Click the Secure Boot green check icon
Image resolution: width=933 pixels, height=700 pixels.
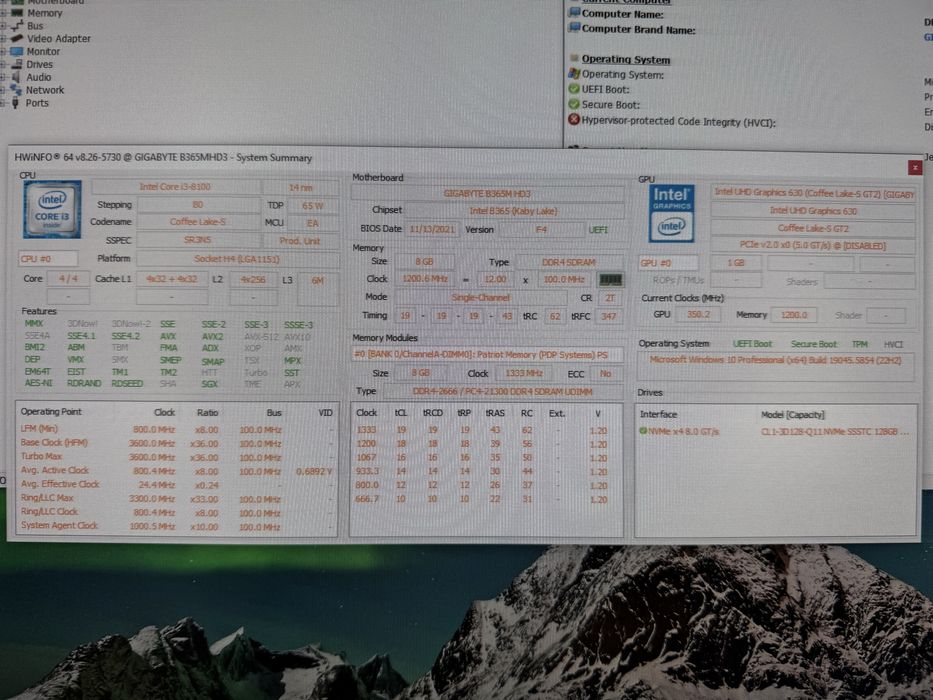[x=574, y=104]
